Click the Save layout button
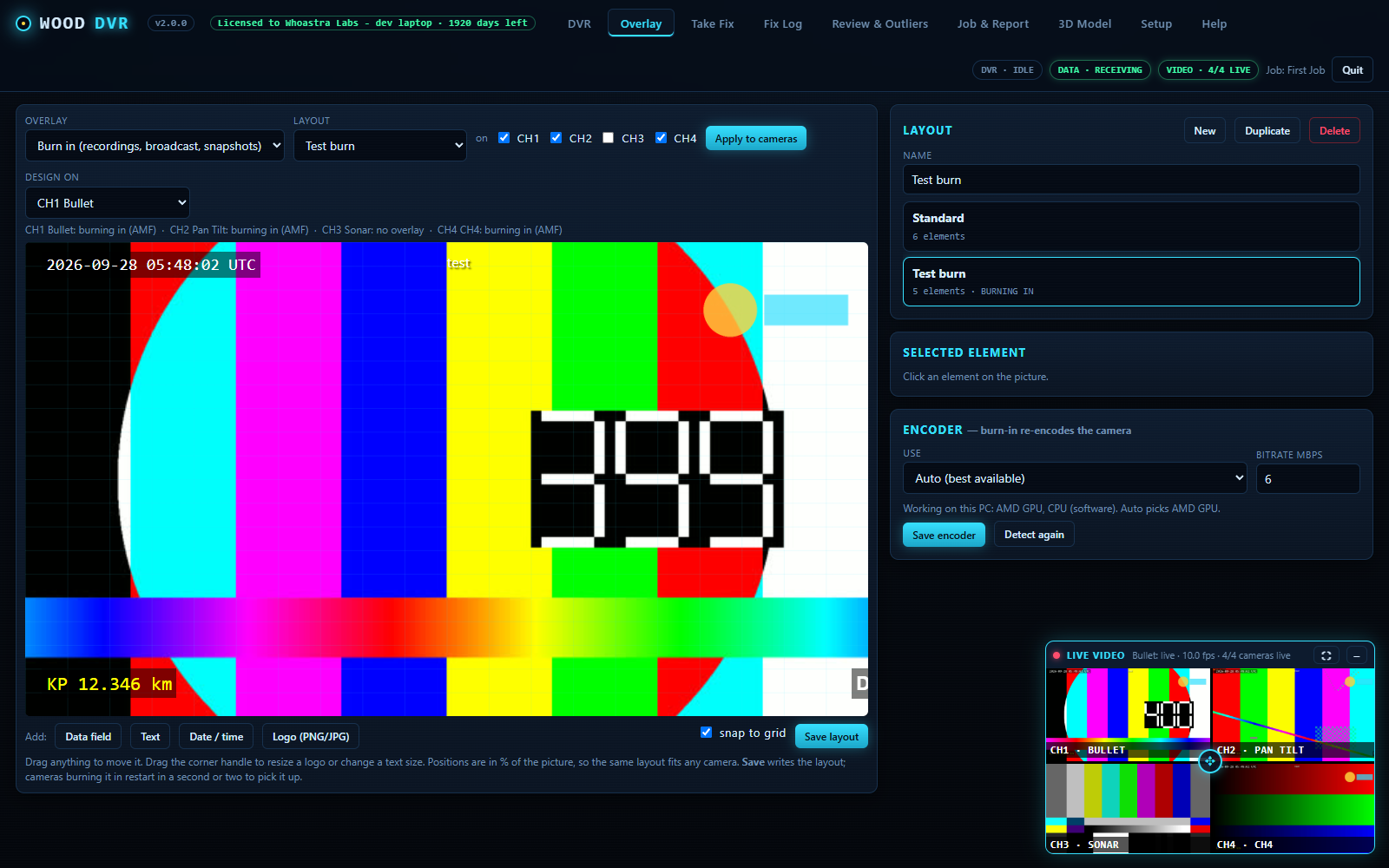The height and width of the screenshot is (868, 1389). point(831,736)
